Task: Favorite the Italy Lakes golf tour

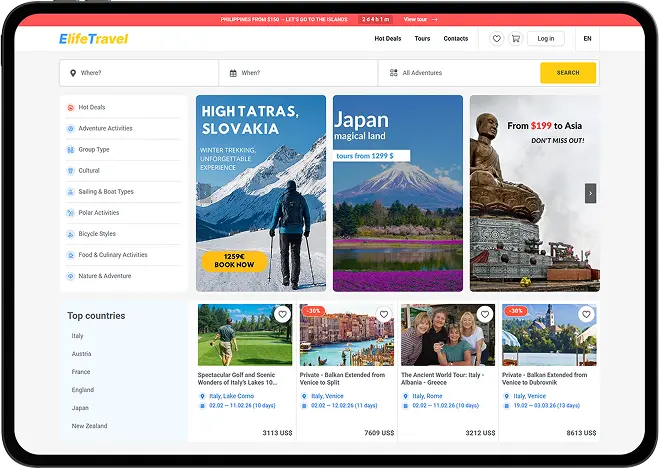Action: [x=283, y=314]
